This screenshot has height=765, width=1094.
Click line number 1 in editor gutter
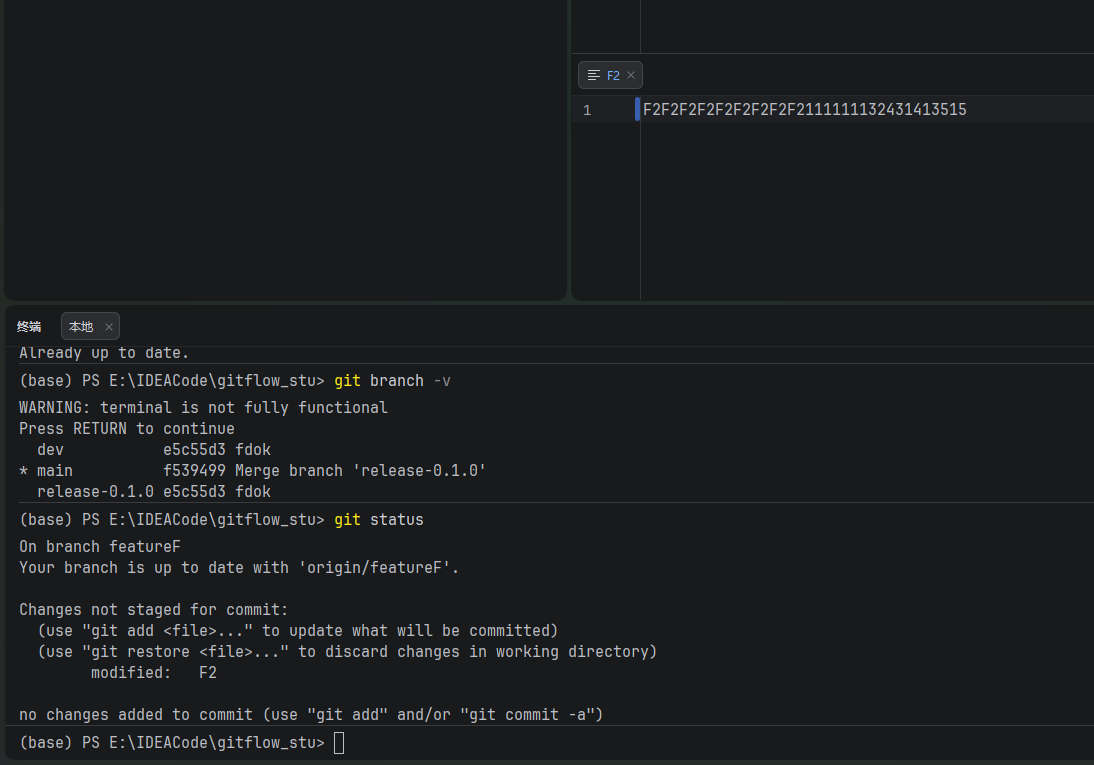[x=587, y=110]
